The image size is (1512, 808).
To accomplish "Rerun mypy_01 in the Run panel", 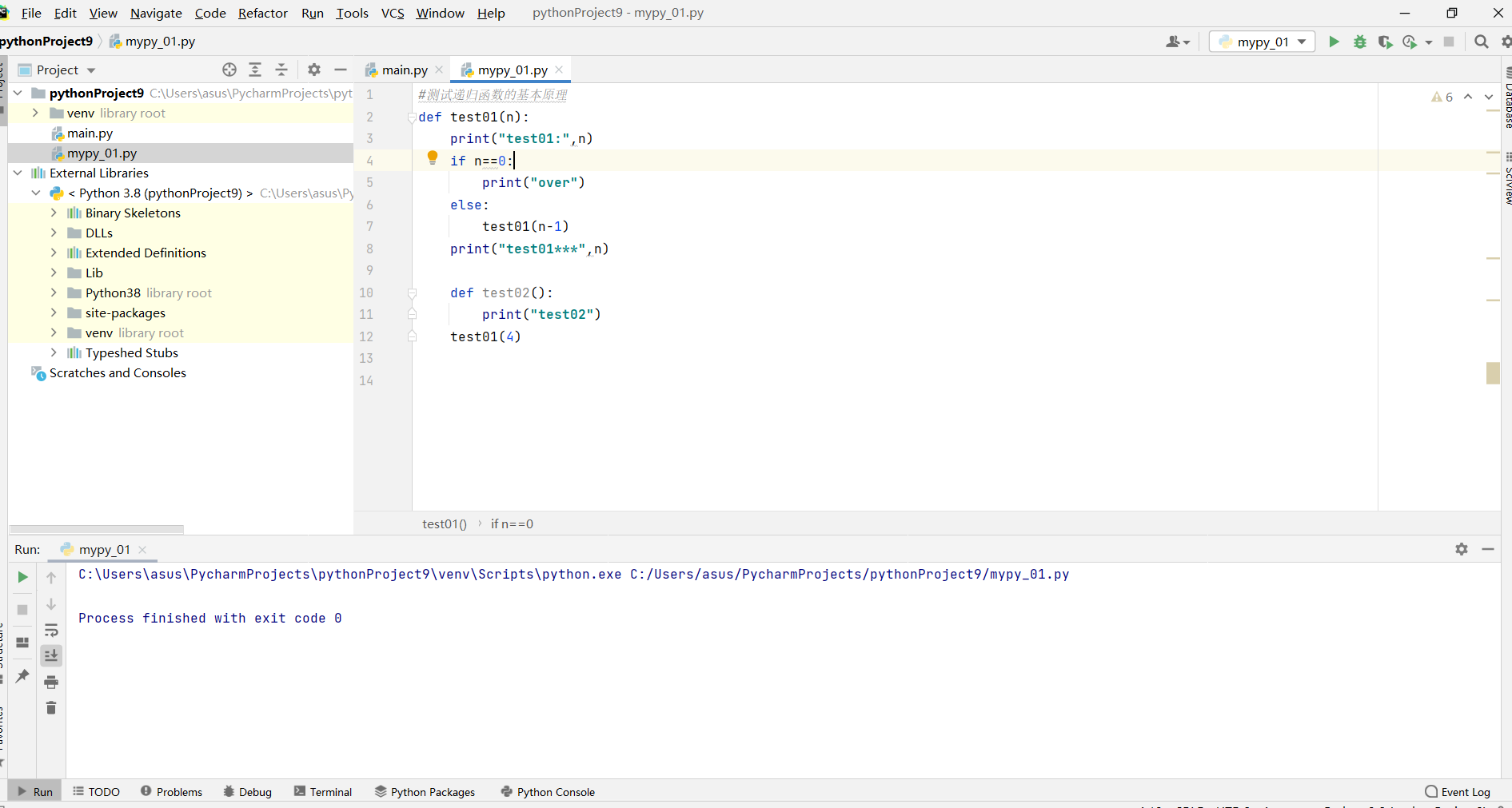I will click(22, 577).
